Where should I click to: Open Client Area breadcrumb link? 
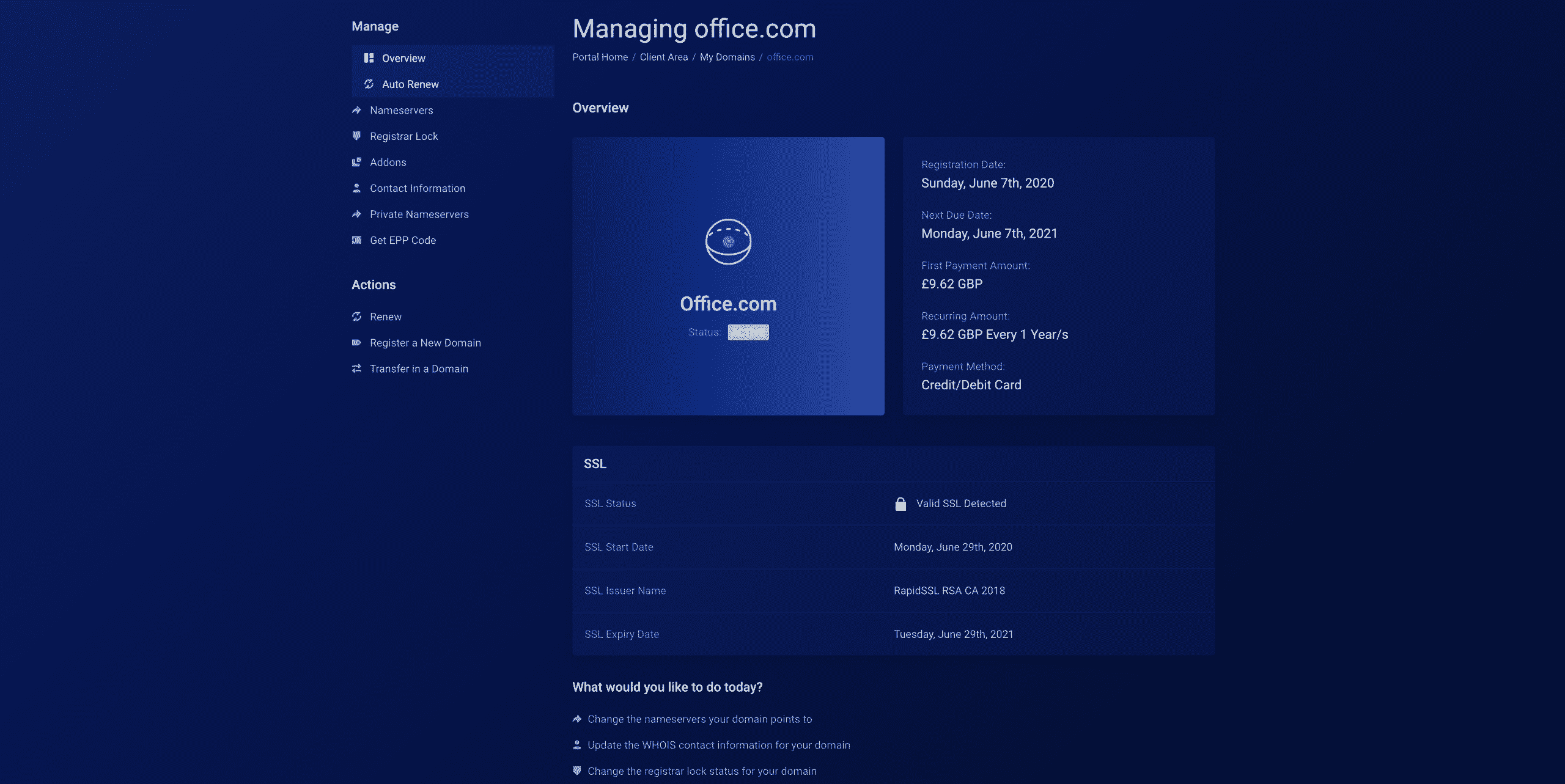pyautogui.click(x=663, y=57)
